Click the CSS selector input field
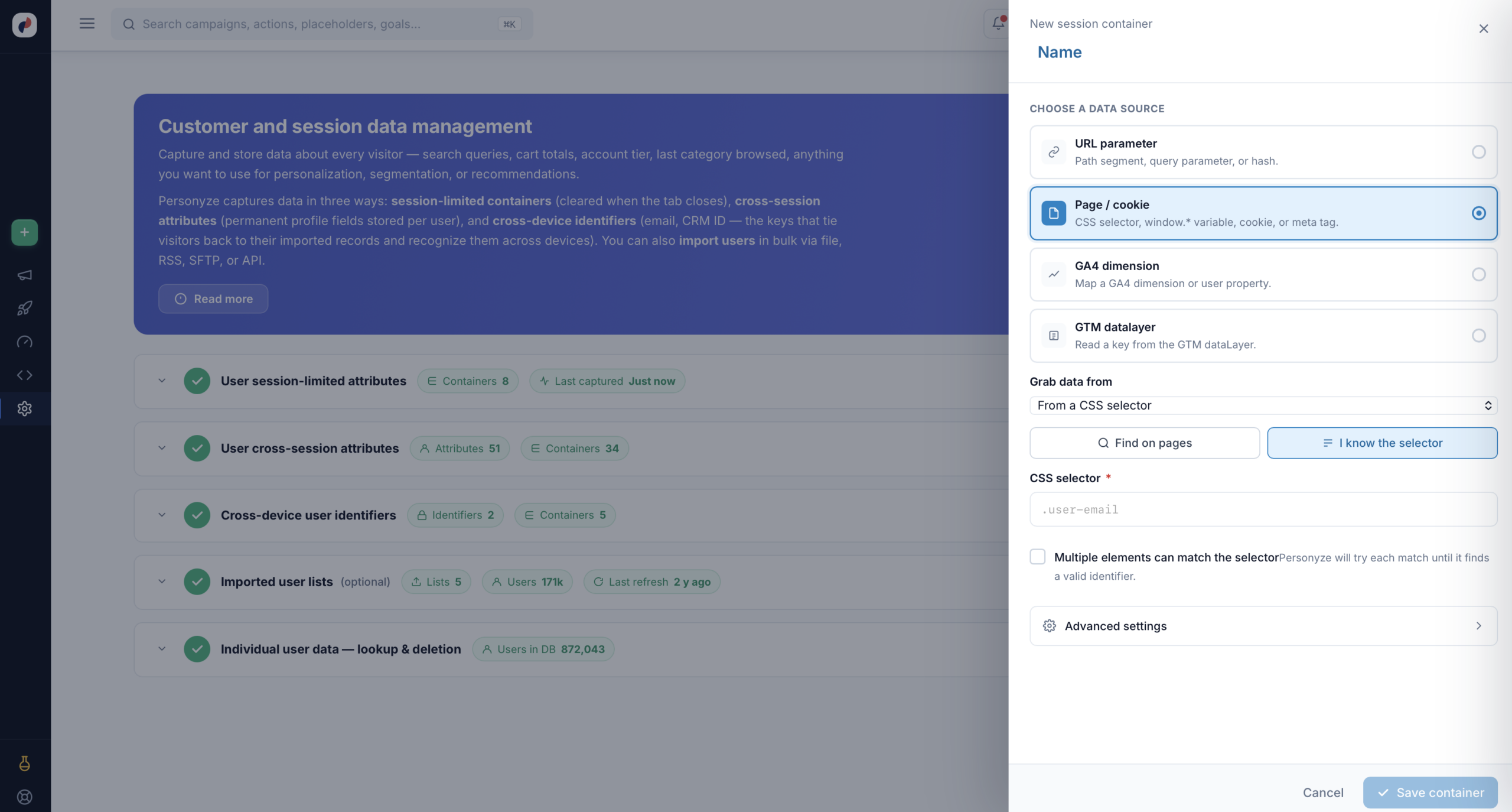 click(1263, 509)
